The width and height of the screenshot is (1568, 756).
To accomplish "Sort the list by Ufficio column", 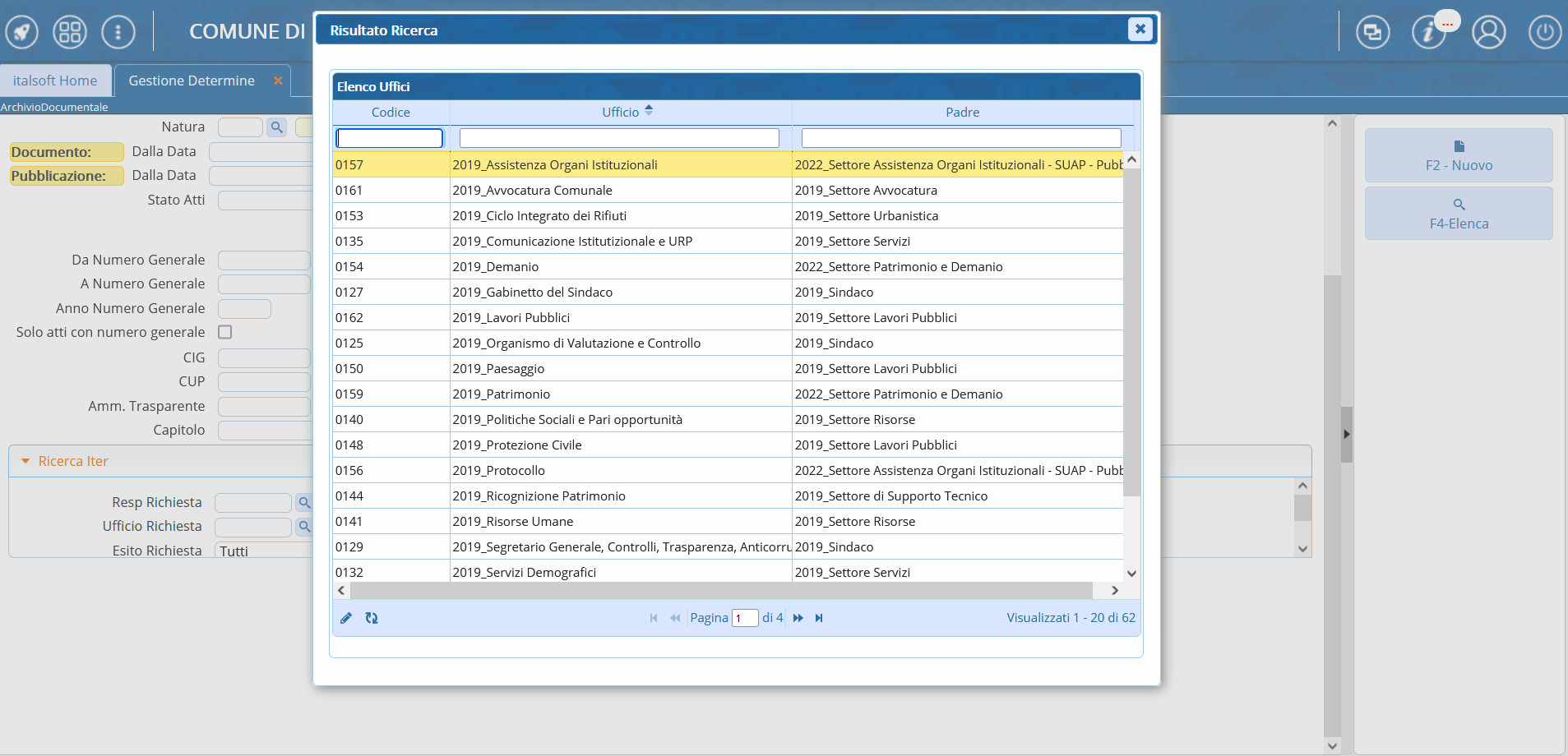I will [621, 113].
